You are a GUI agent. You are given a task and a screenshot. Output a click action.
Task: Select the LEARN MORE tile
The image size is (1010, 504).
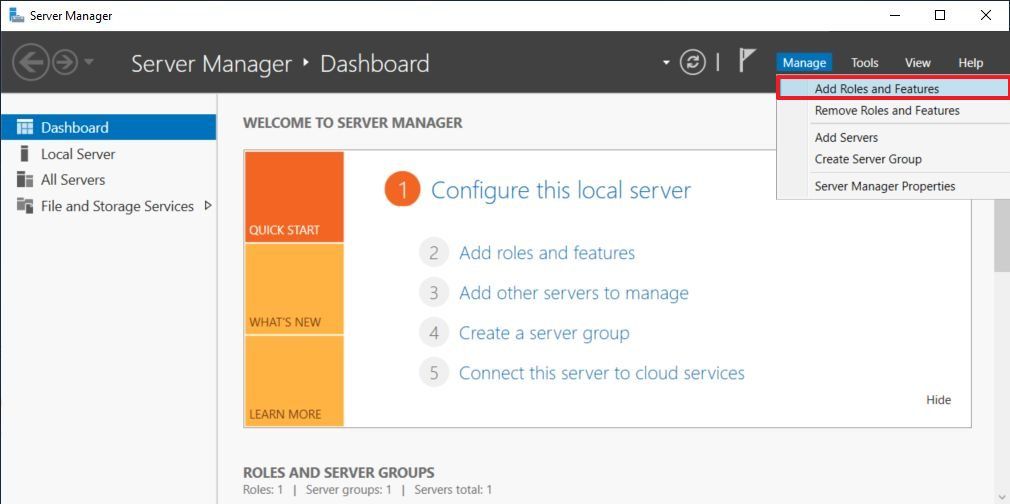point(294,381)
